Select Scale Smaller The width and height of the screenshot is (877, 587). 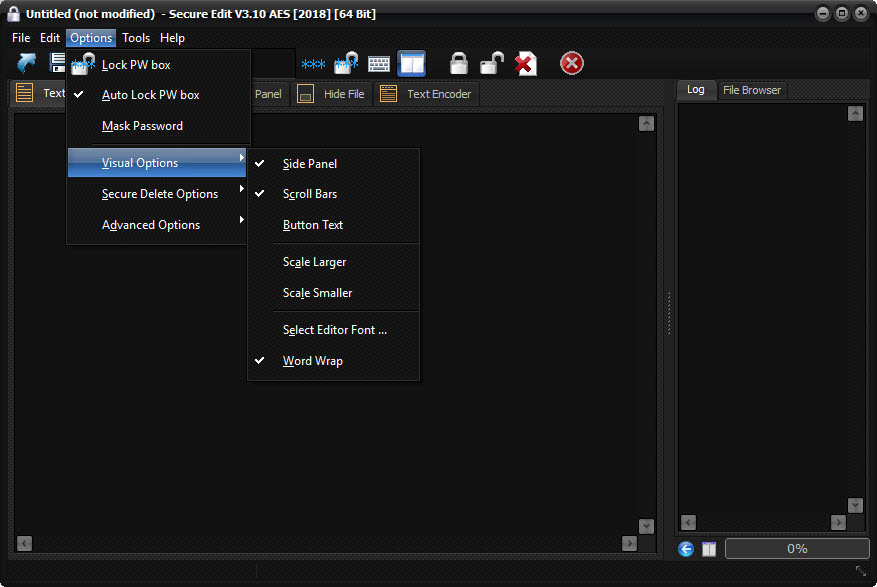333,293
